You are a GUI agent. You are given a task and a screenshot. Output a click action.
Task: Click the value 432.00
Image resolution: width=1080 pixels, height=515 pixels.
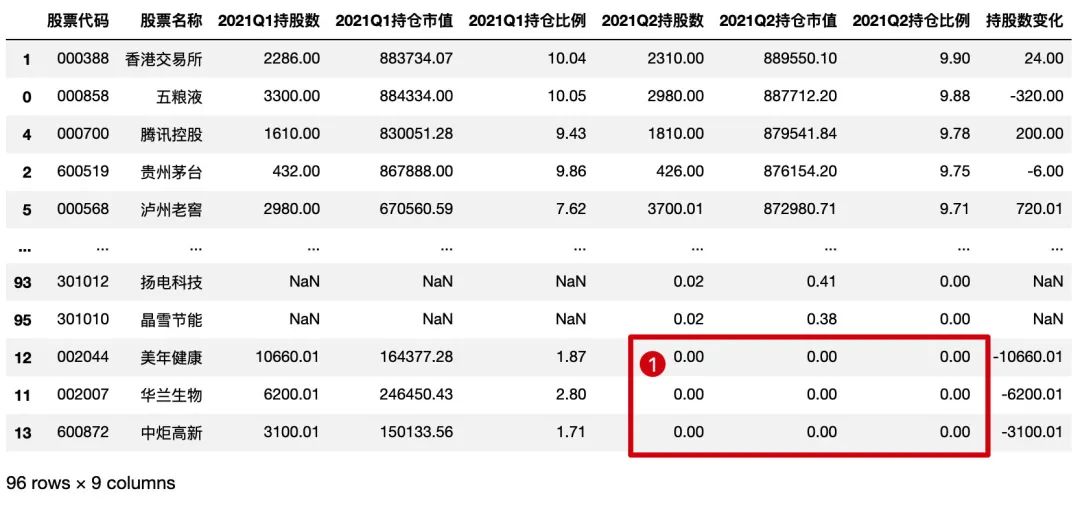298,171
